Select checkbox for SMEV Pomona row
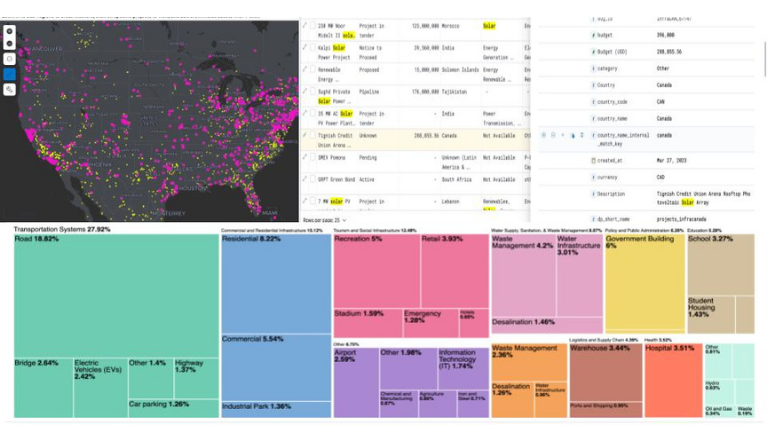 313,157
